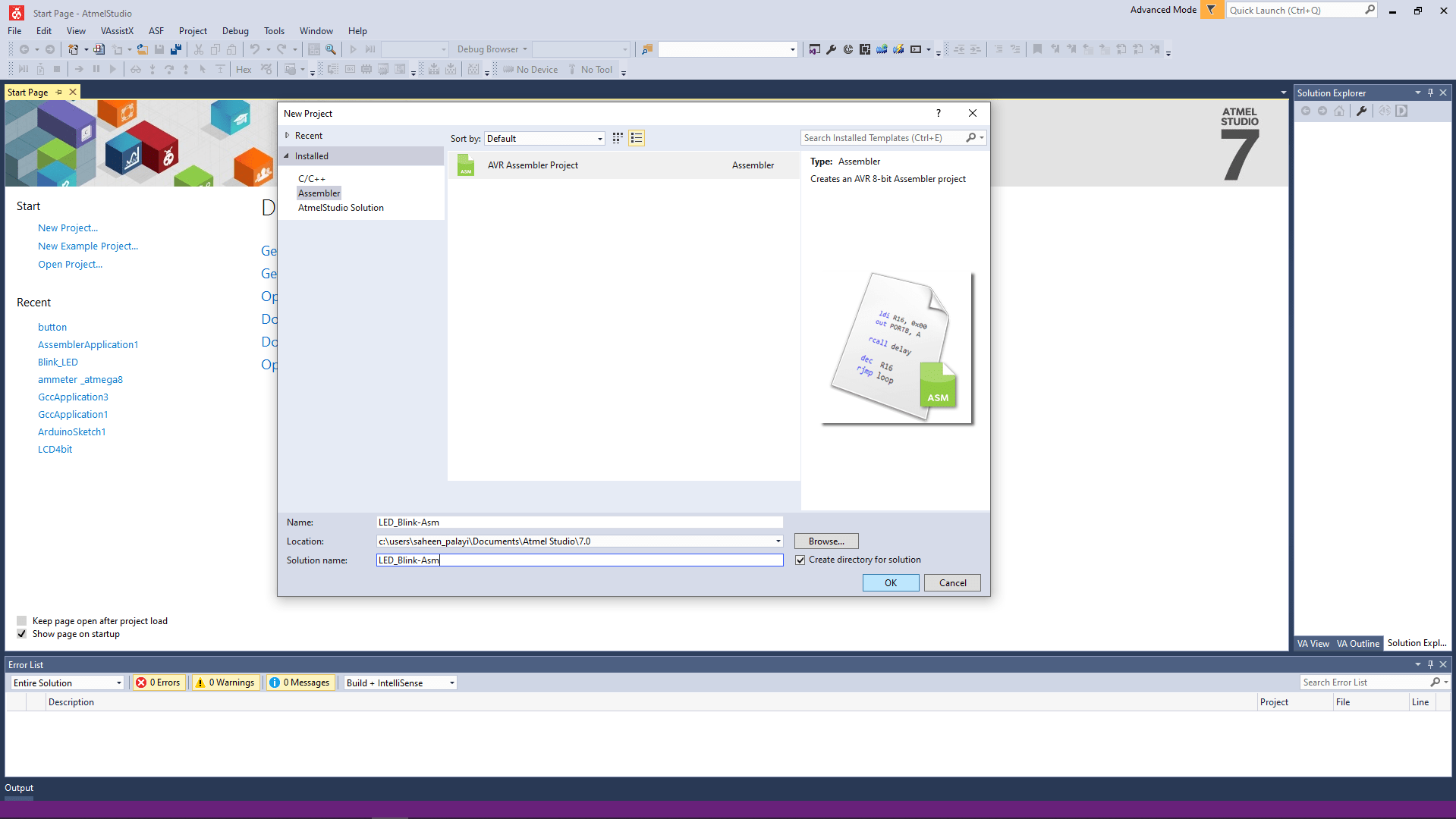Click the Open File toolbar icon
The height and width of the screenshot is (819, 1456).
coord(142,49)
